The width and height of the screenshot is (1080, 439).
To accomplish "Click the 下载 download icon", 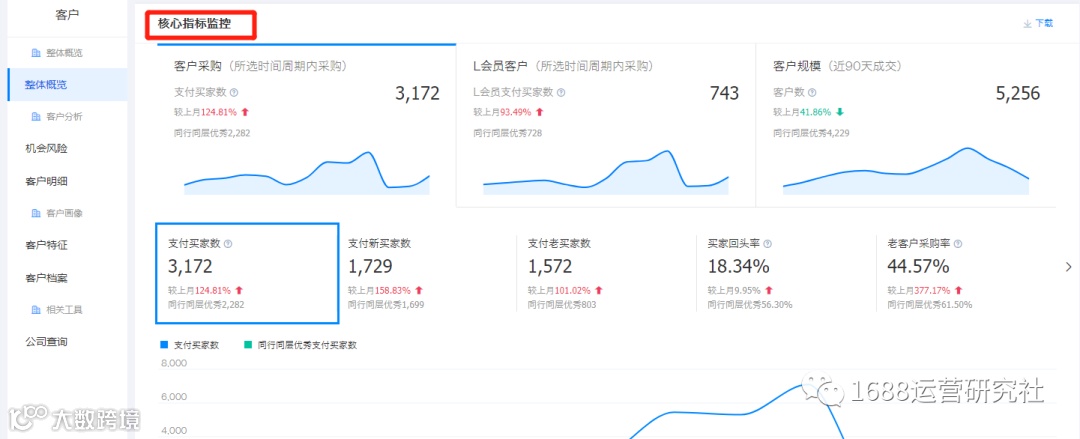I will [x=1027, y=23].
